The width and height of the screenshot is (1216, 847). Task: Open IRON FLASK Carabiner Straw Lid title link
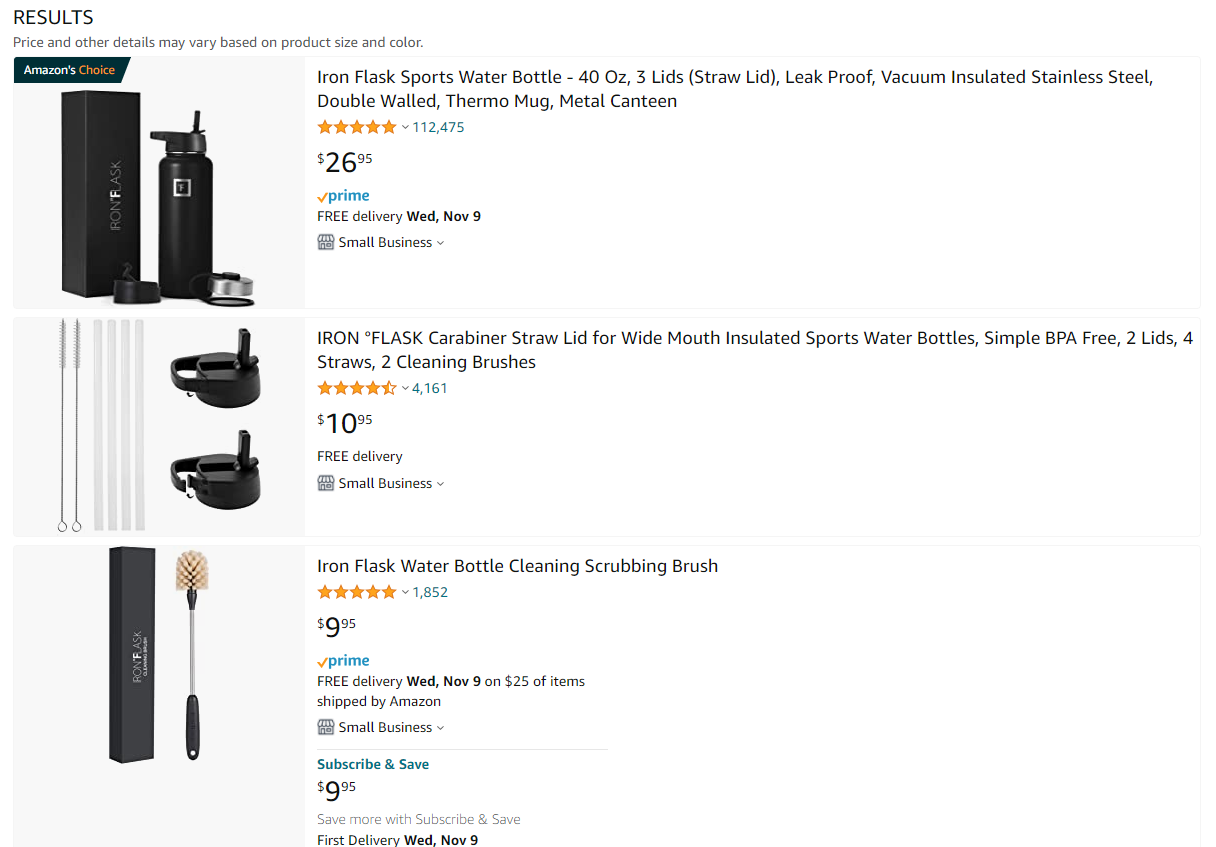tap(755, 350)
